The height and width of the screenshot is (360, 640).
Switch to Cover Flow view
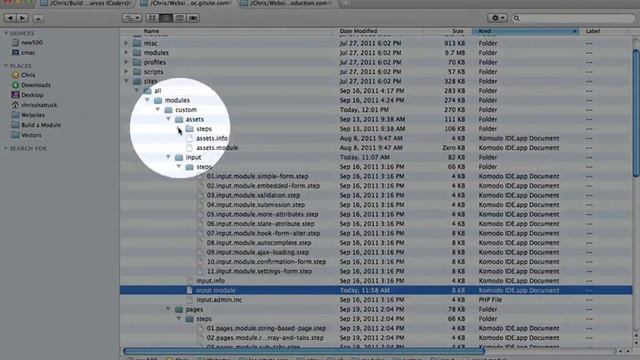pos(193,18)
